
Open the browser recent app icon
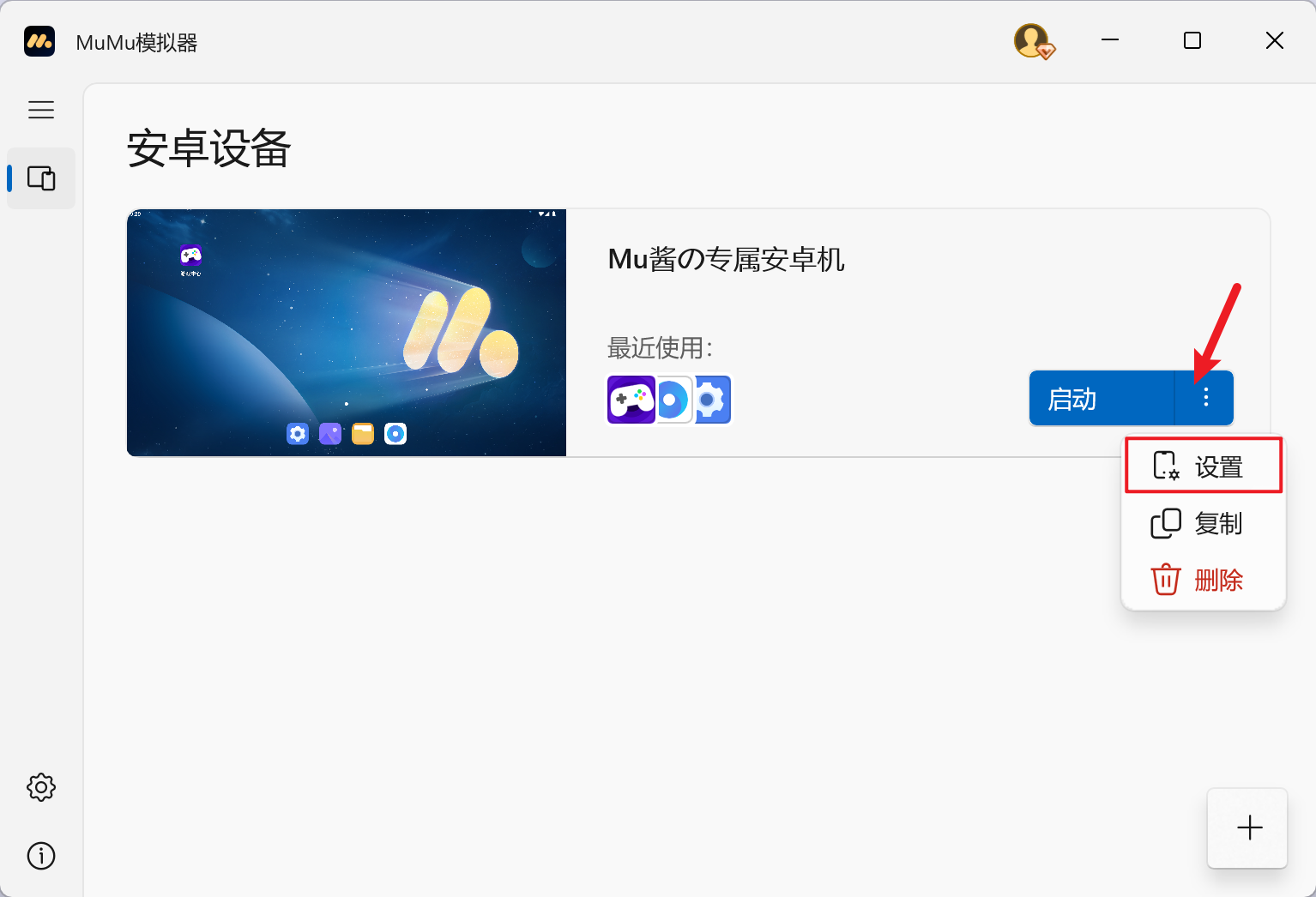pos(673,400)
